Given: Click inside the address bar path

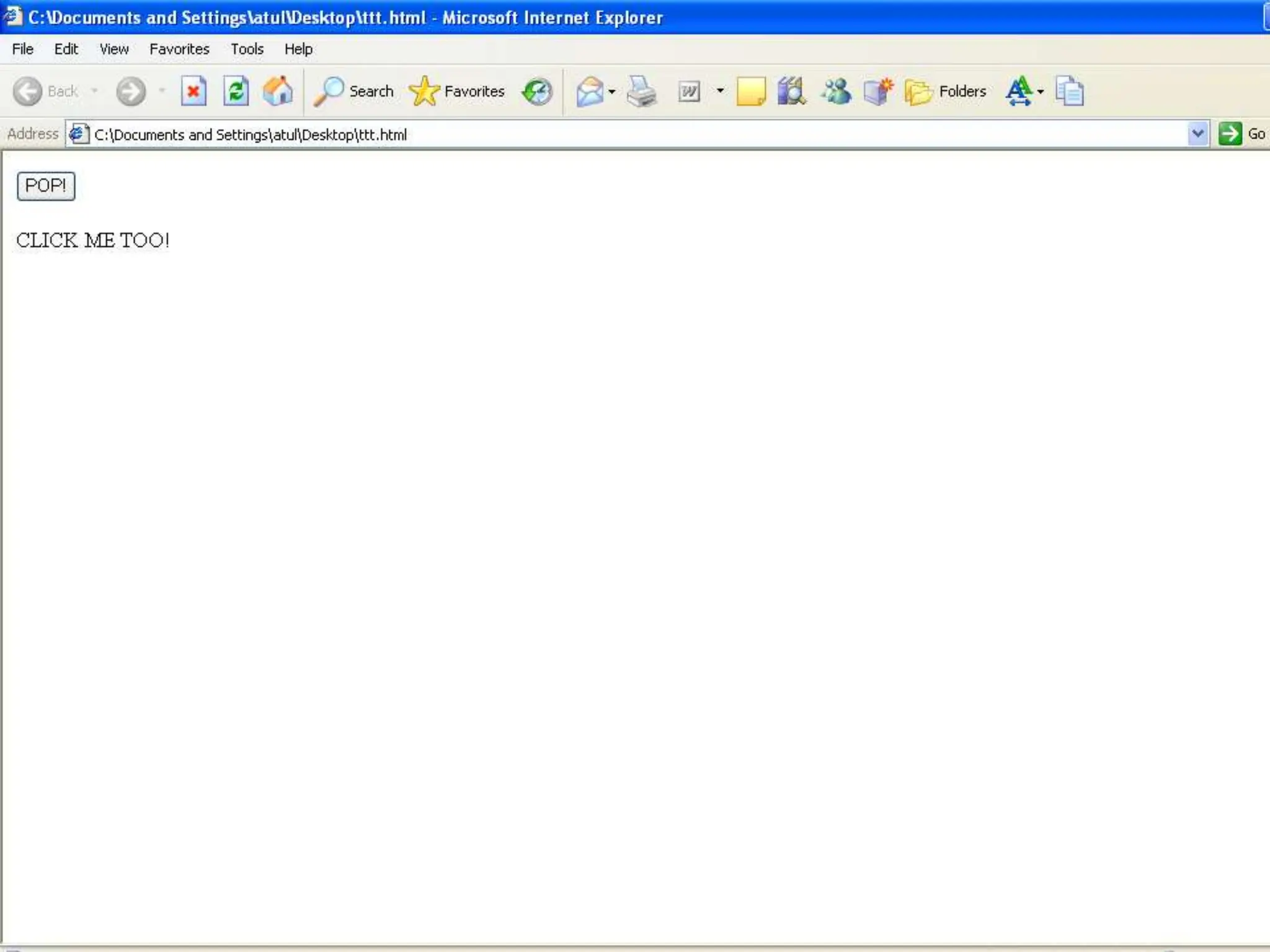Looking at the screenshot, I should pos(251,134).
